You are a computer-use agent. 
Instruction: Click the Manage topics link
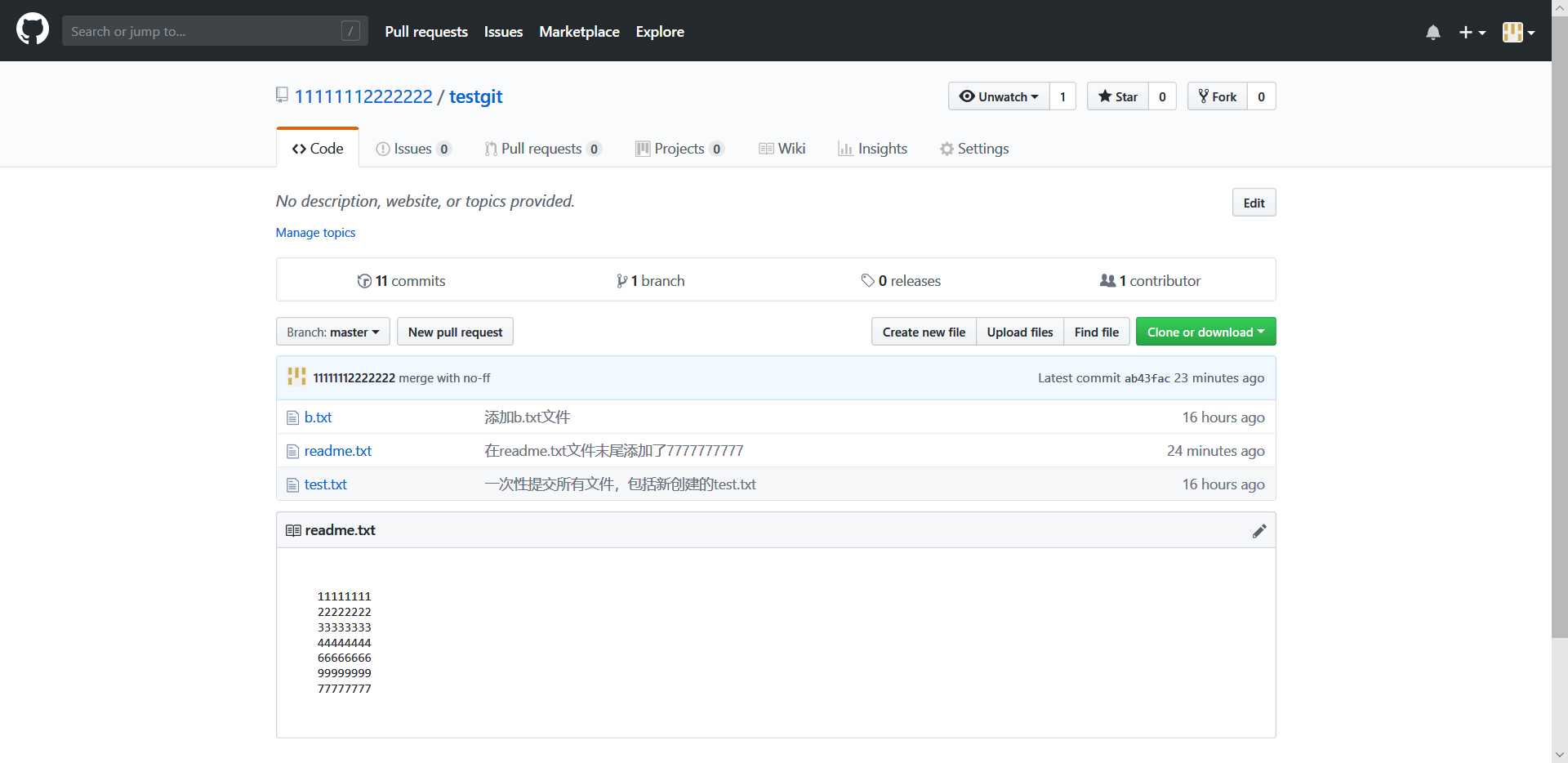tap(315, 233)
